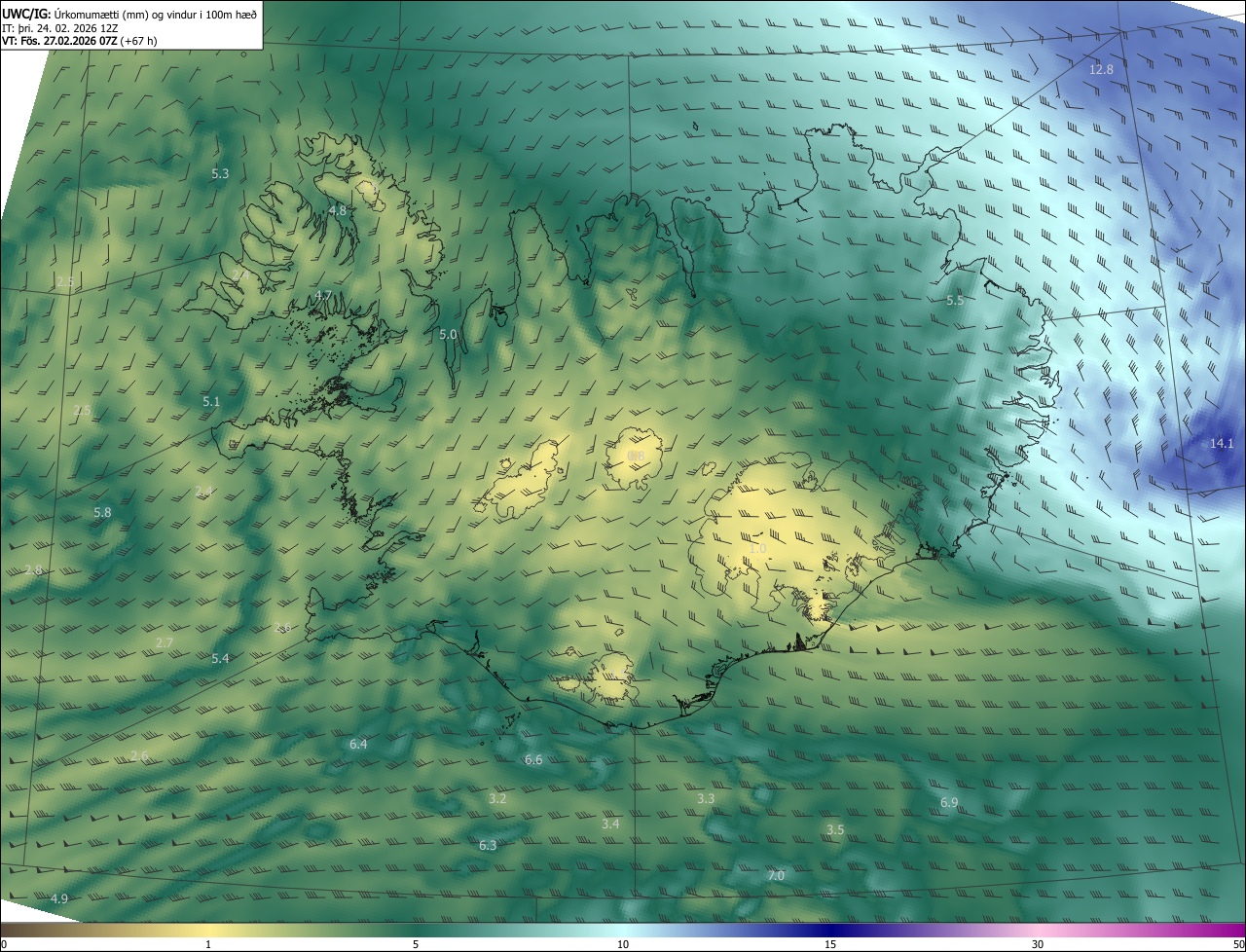Click the 4.9 value label

pyautogui.click(x=59, y=898)
